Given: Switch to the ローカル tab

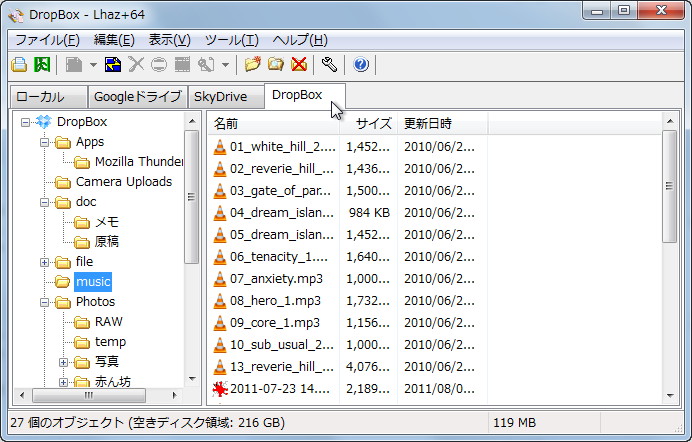Looking at the screenshot, I should 49,97.
